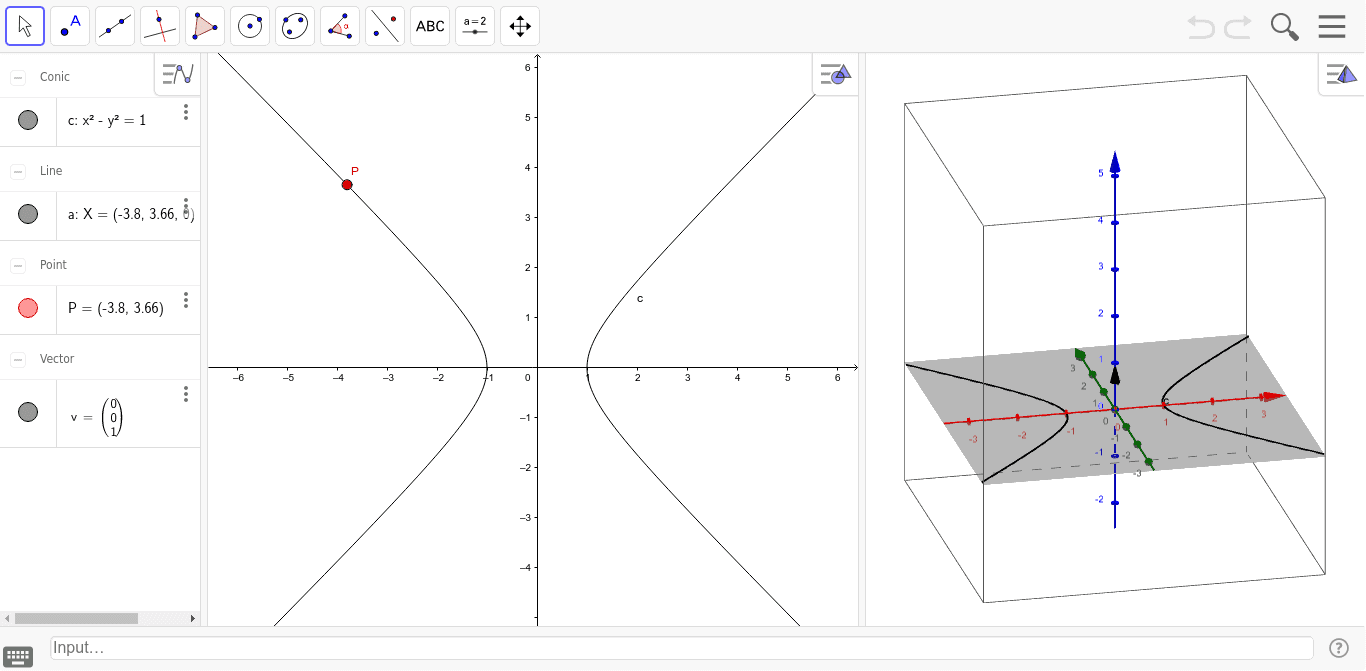Select the Move Graphics View tool
Viewport: 1366px width, 671px height.
pos(520,26)
